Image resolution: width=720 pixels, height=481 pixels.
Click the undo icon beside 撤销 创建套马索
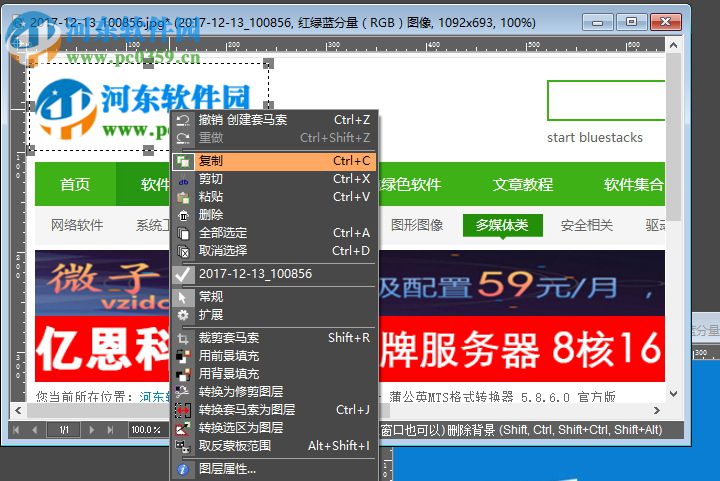(183, 120)
